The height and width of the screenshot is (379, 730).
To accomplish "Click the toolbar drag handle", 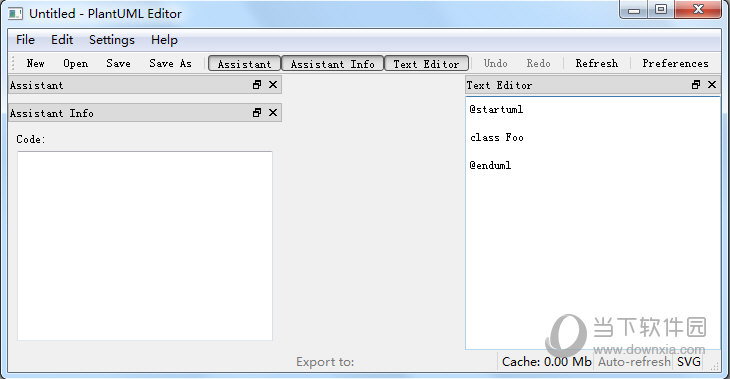I will click(x=14, y=63).
